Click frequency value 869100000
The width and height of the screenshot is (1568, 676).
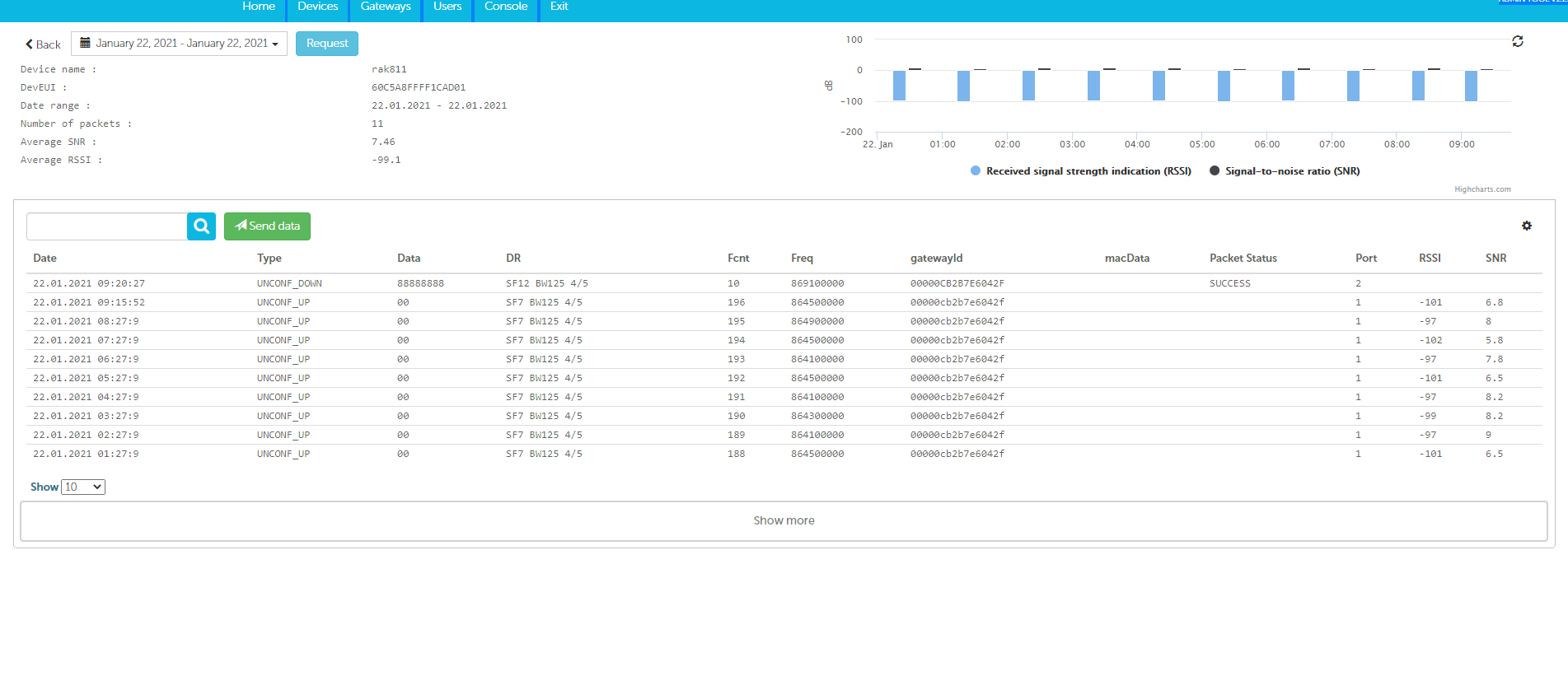pyautogui.click(x=817, y=283)
